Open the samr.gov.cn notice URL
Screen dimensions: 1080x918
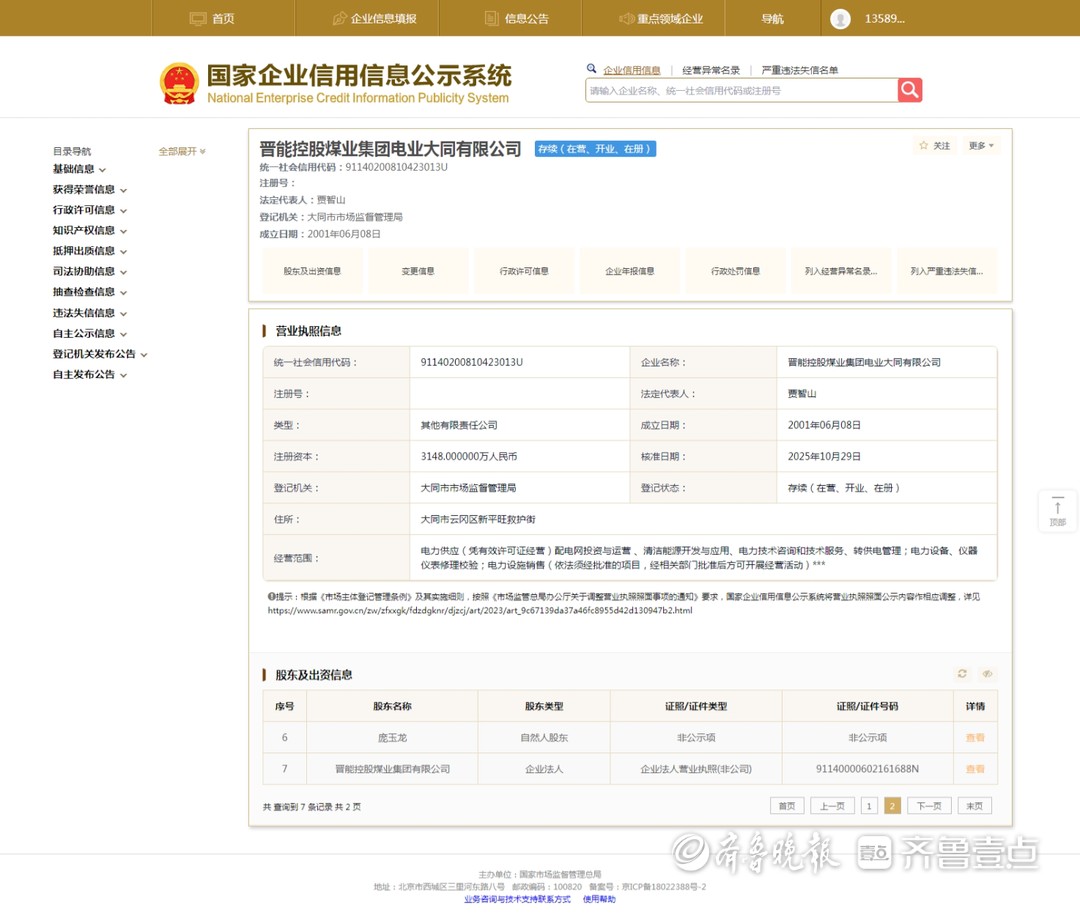tap(480, 610)
